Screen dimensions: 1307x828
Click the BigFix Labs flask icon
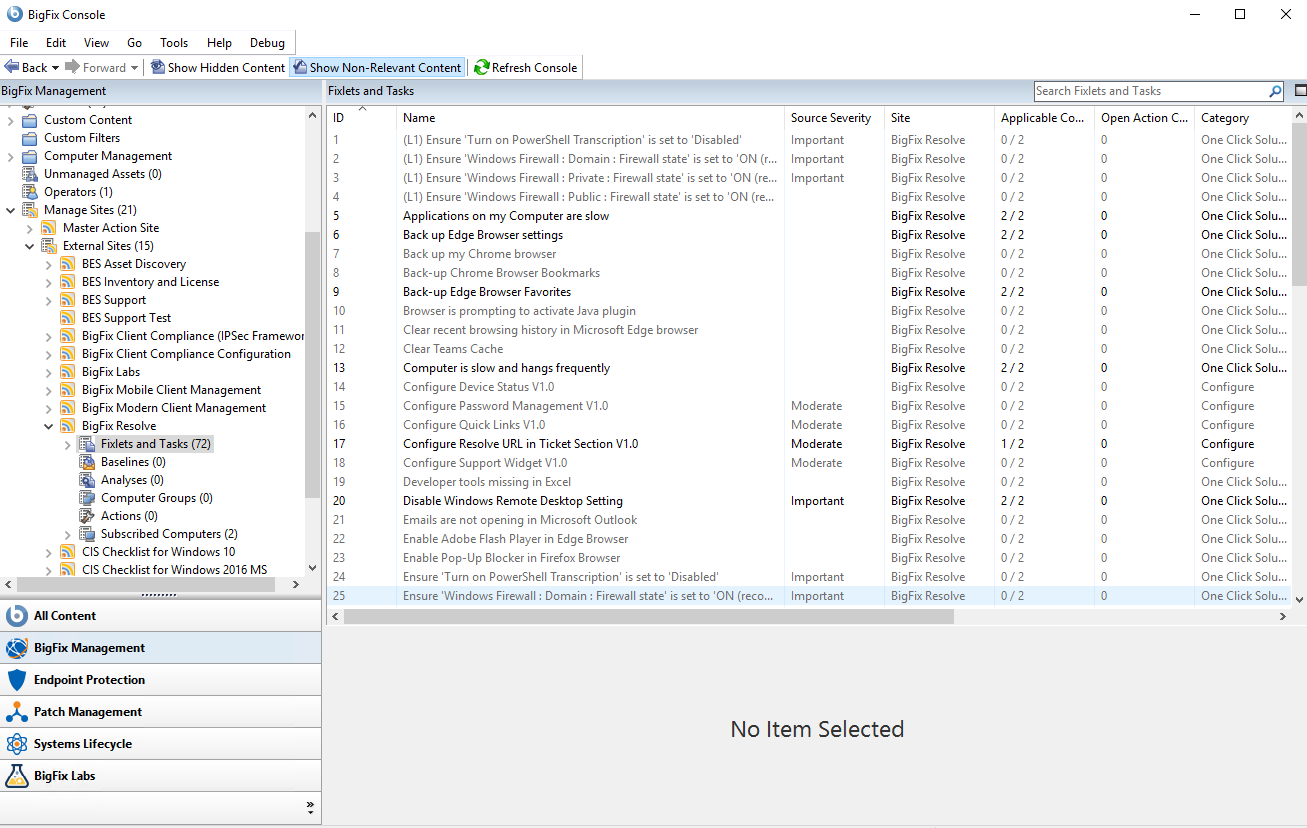(16, 776)
